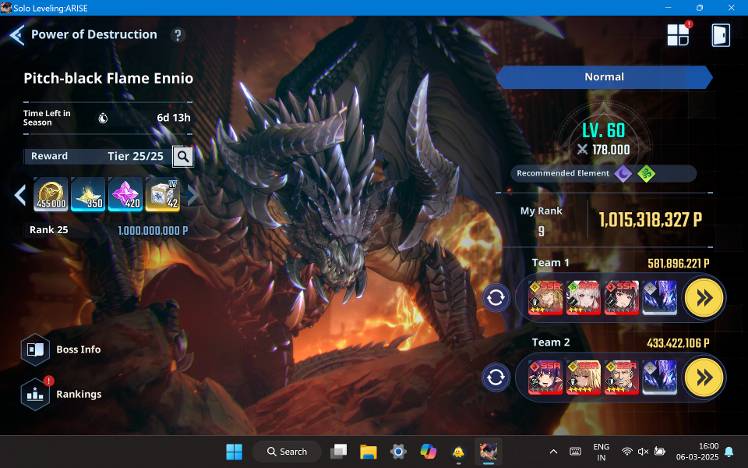
Task: Select the Normal difficulty tab
Action: click(604, 77)
